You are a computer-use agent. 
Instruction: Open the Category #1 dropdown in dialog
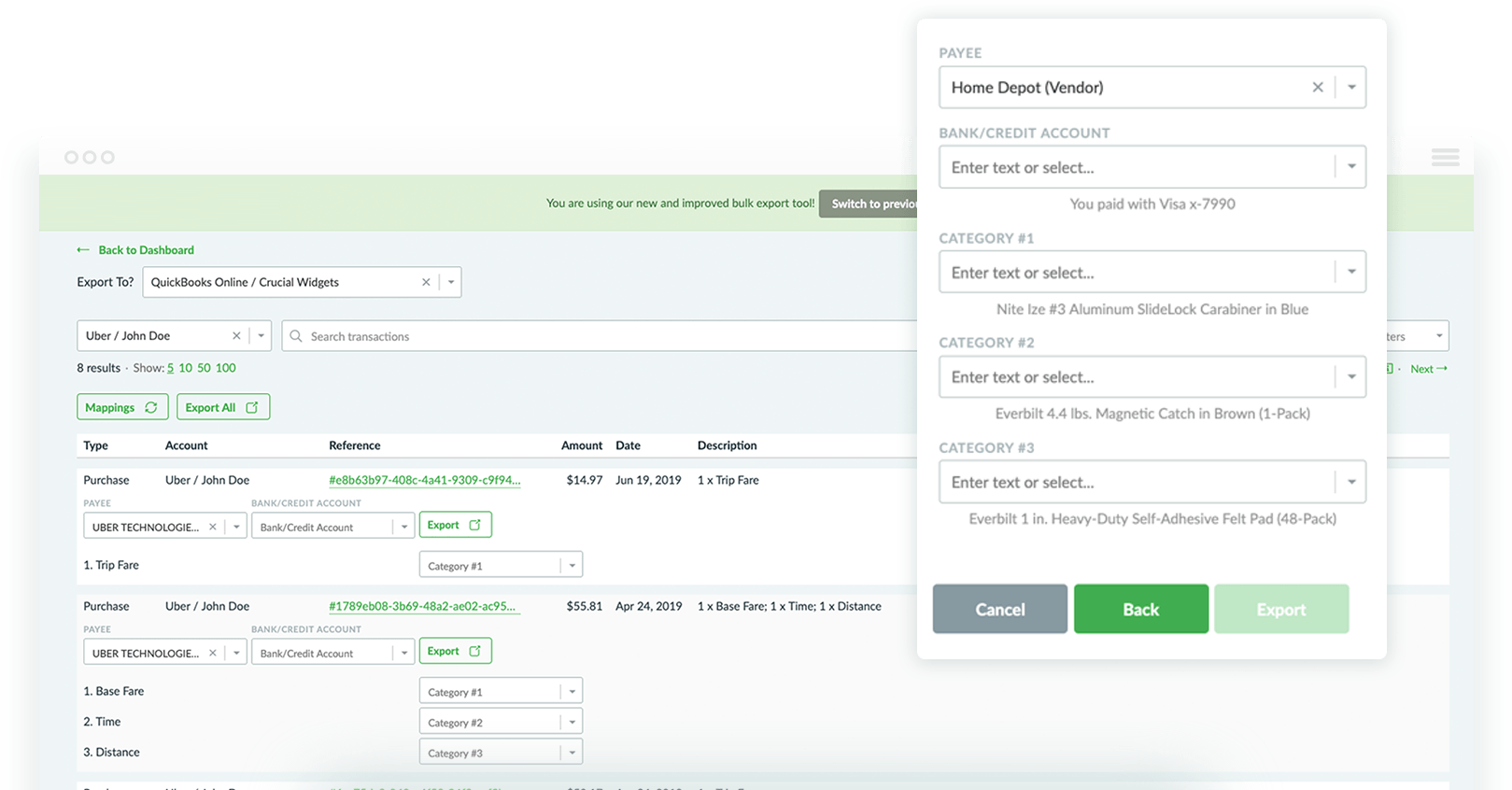[1350, 273]
